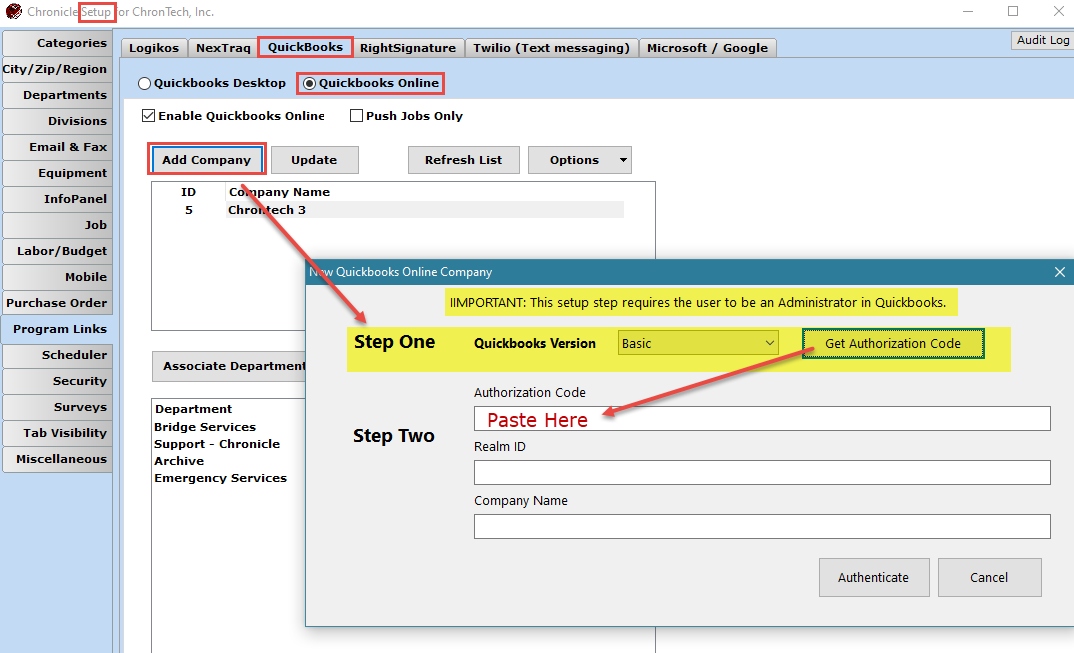The height and width of the screenshot is (653, 1074).
Task: Click the Company Name text field
Action: [762, 526]
